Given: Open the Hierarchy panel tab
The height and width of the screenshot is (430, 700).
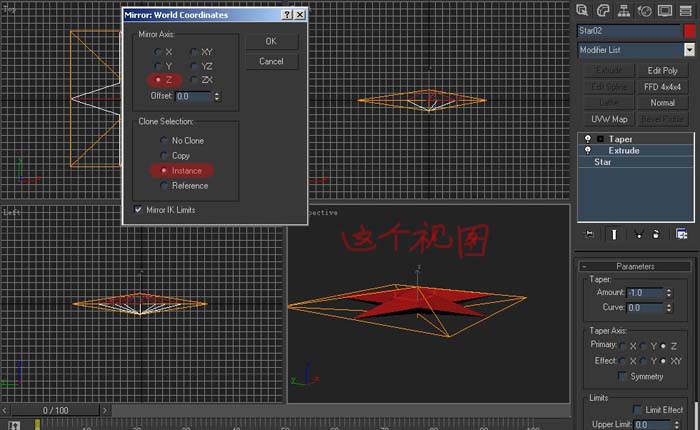Looking at the screenshot, I should click(624, 10).
